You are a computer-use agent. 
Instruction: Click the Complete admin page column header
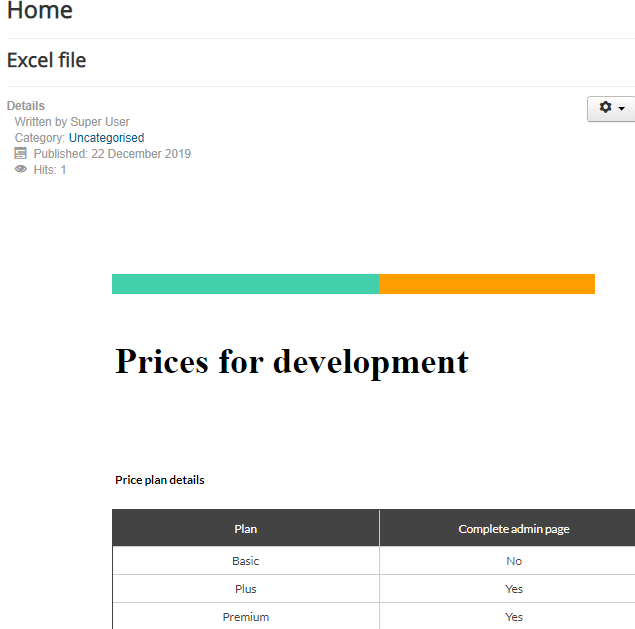(507, 528)
